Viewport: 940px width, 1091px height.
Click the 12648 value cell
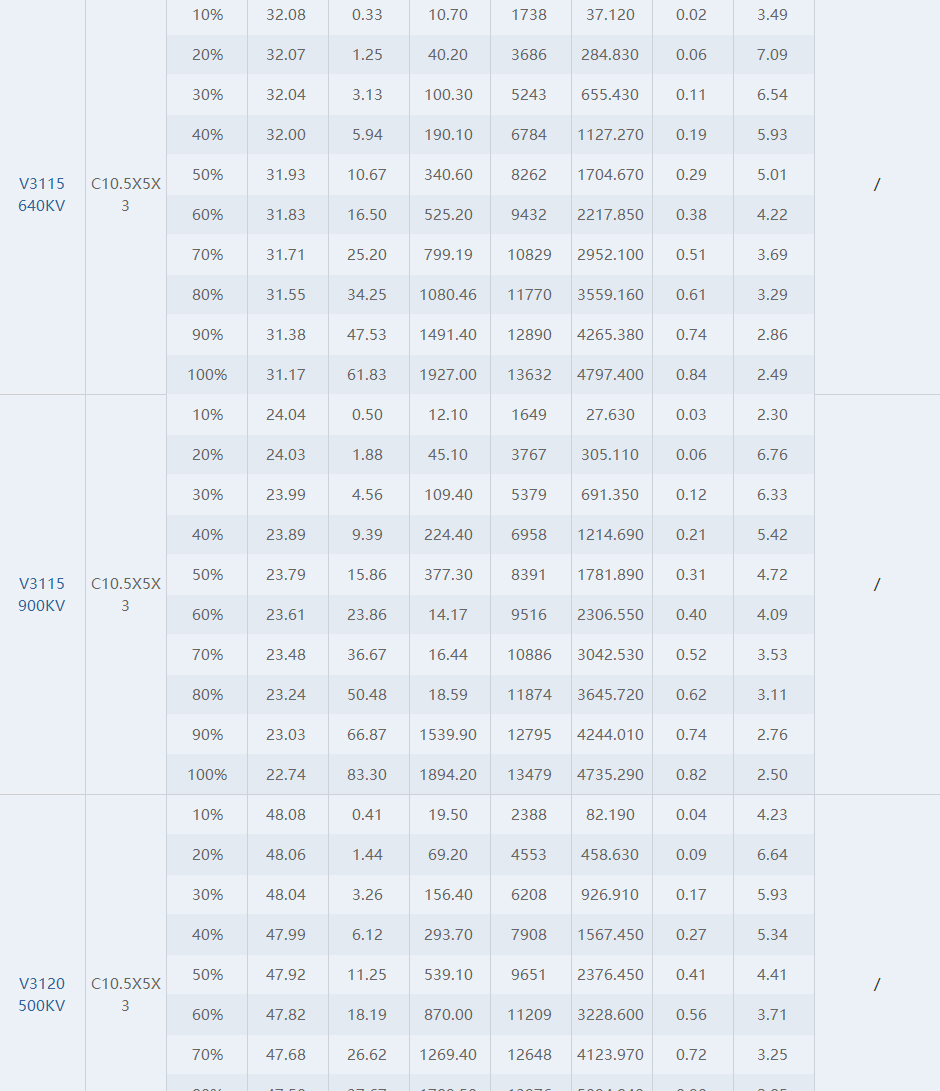pos(529,1055)
